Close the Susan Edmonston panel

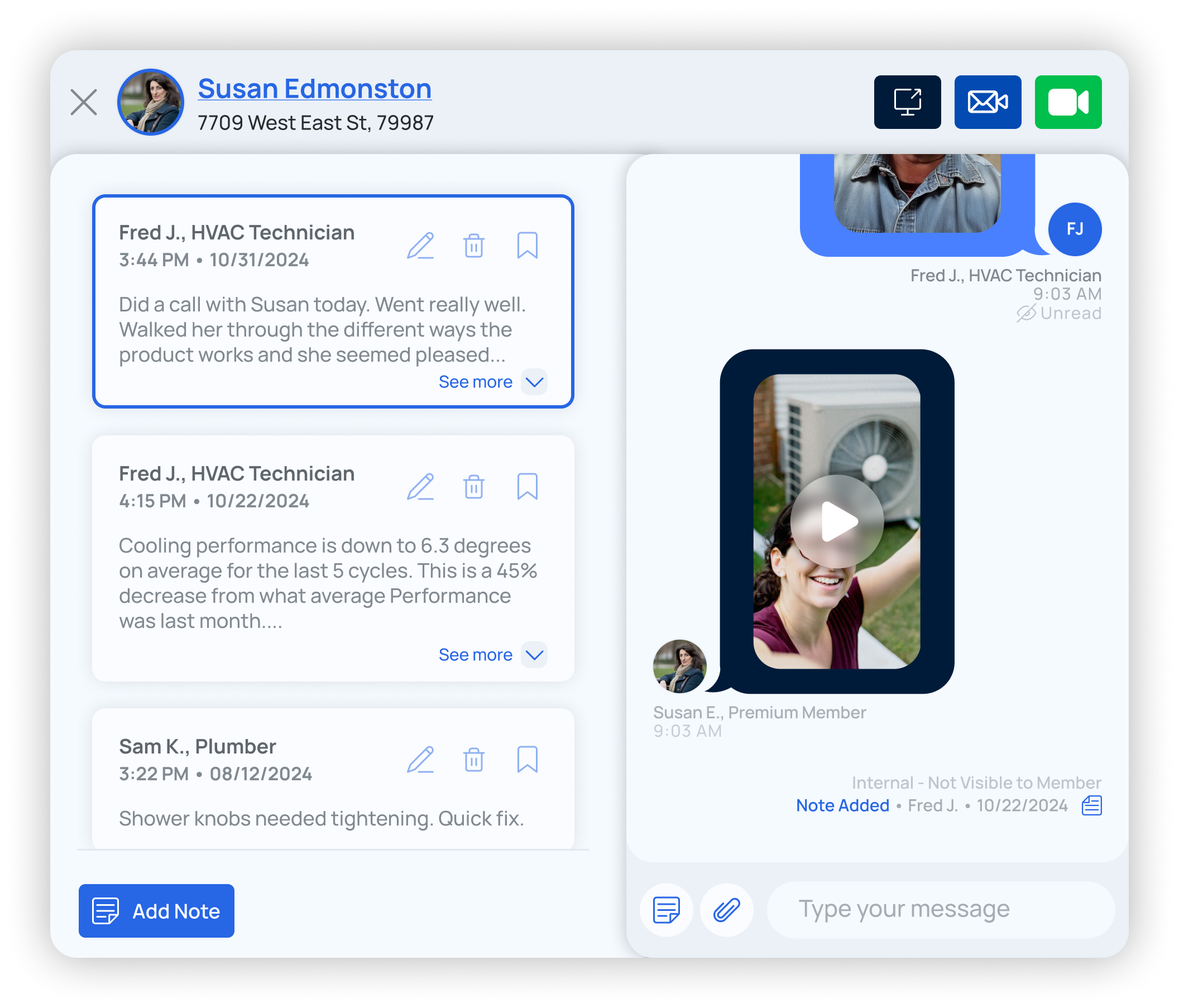coord(84,102)
